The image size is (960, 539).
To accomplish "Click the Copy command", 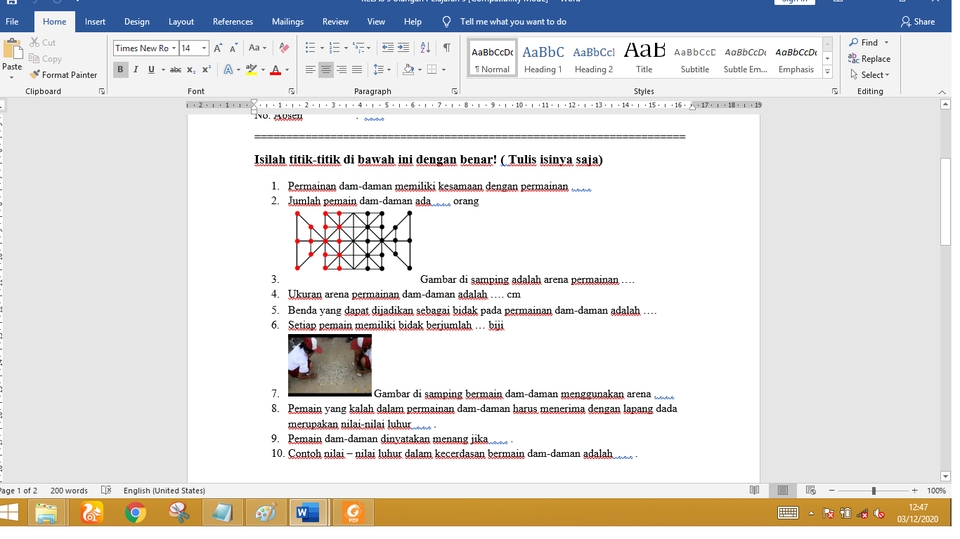I will [x=45, y=59].
